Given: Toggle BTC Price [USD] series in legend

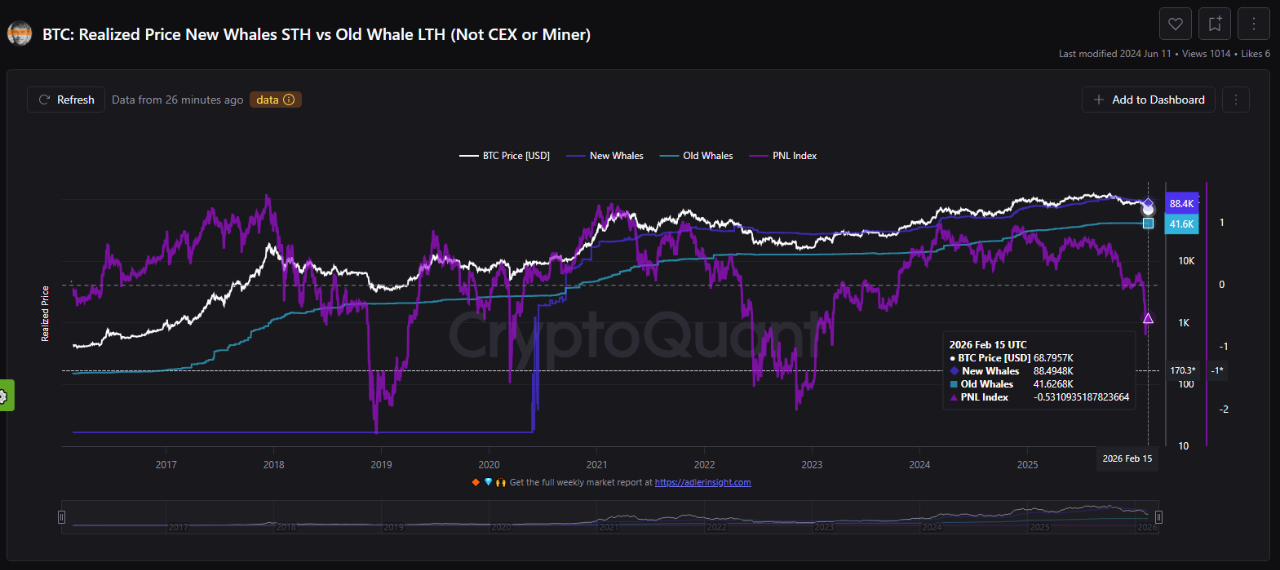Looking at the screenshot, I should click(x=505, y=156).
